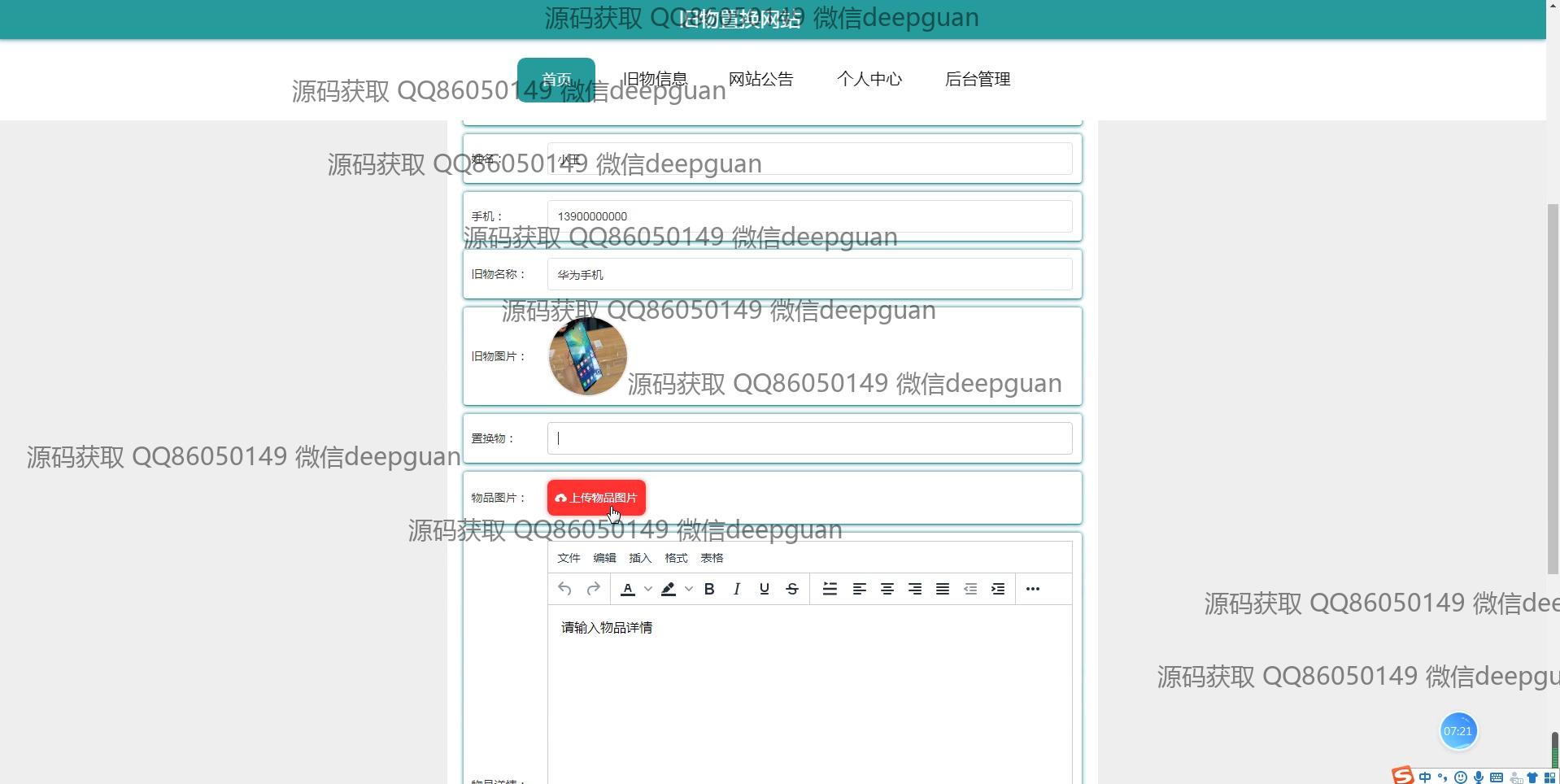Center align text
Viewport: 1560px width, 784px height.
coord(887,589)
